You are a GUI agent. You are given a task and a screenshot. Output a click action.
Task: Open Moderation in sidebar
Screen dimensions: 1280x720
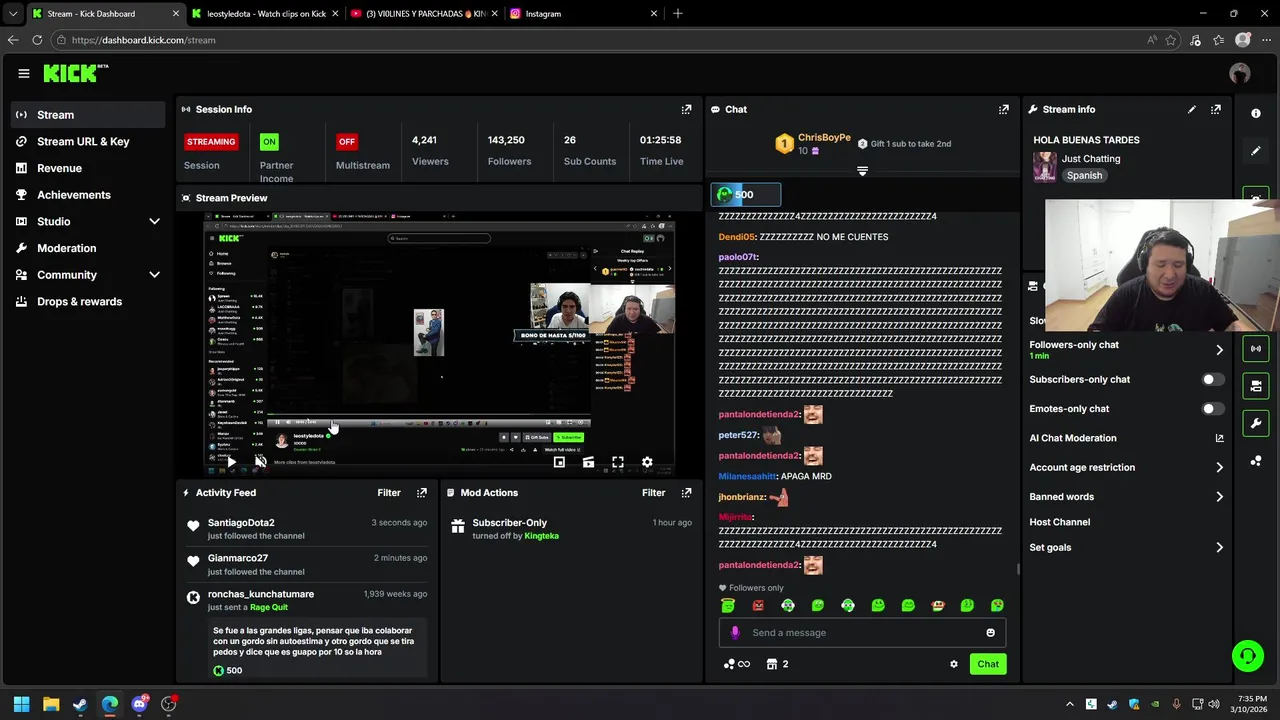point(88,248)
